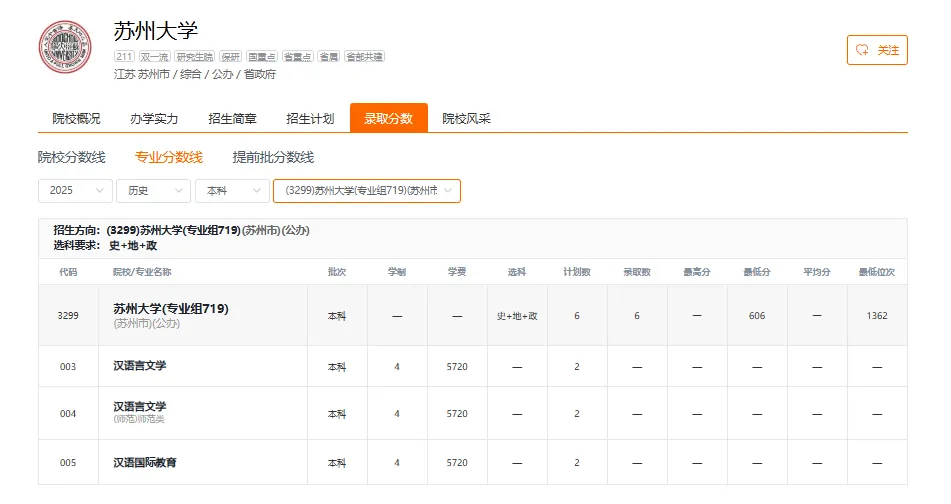This screenshot has width=951, height=504.
Task: Click the 录取数 column header
Action: [x=637, y=272]
